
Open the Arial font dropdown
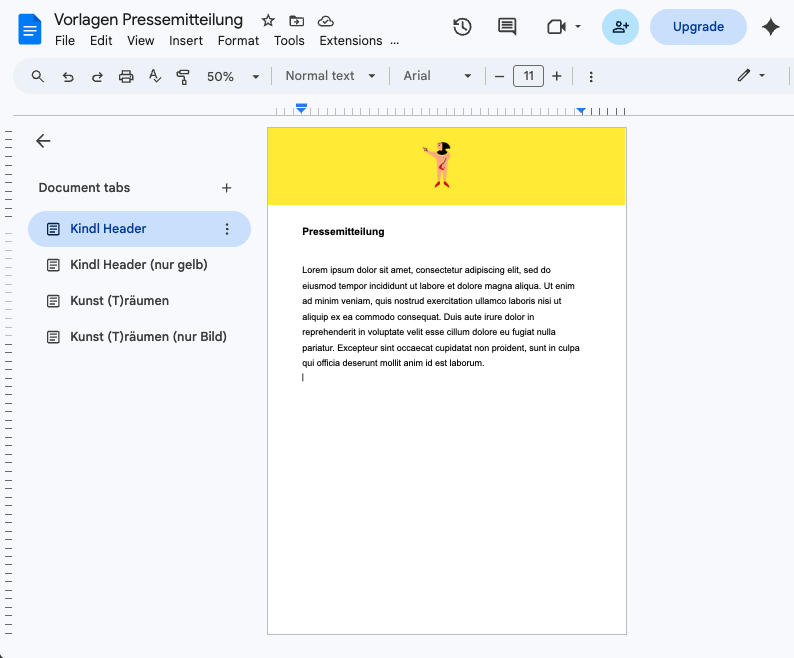tap(437, 76)
